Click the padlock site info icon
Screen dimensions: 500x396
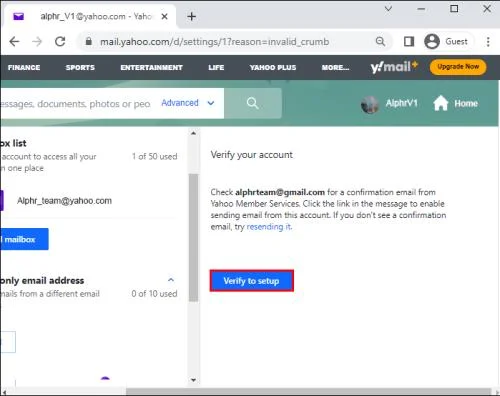tap(88, 41)
